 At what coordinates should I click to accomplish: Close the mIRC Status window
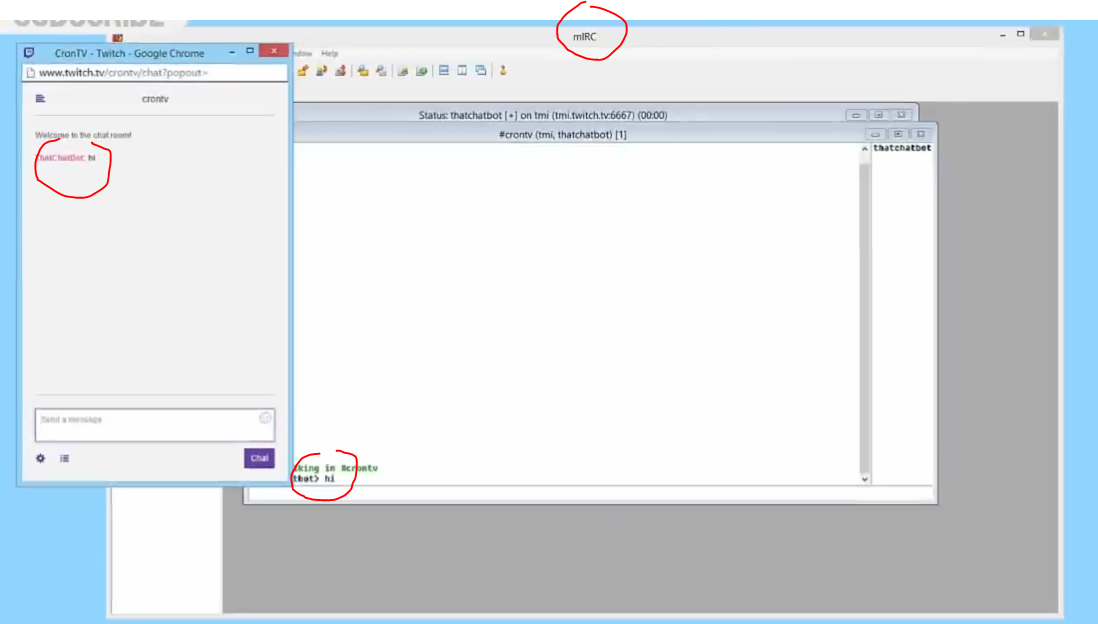tap(901, 115)
